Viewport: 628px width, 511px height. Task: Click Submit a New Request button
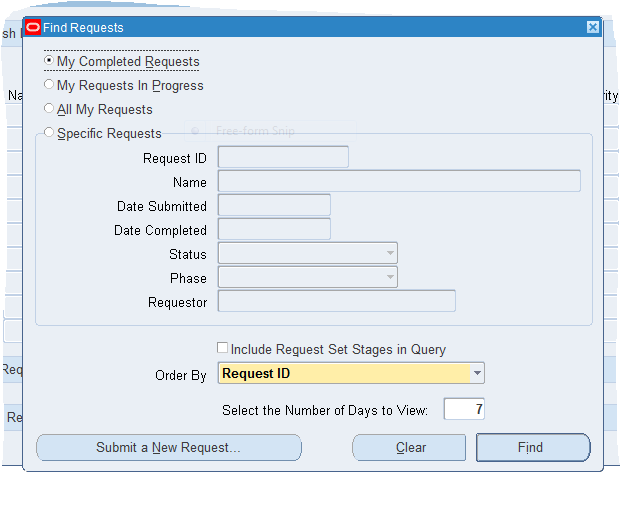click(x=168, y=448)
